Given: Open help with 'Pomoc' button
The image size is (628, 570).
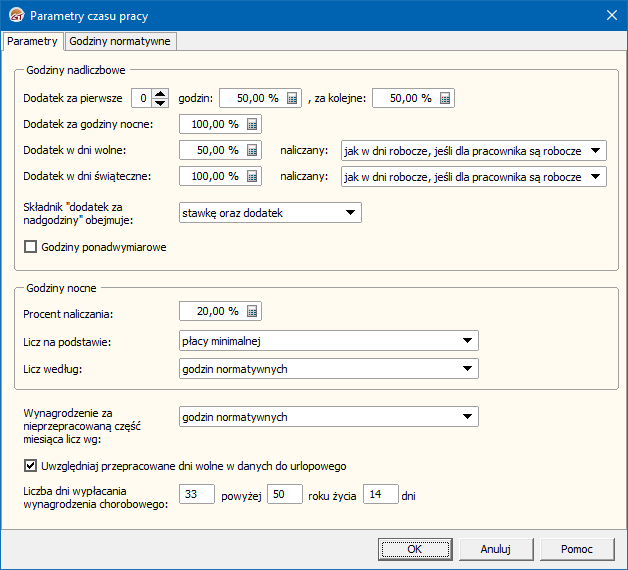Looking at the screenshot, I should pyautogui.click(x=576, y=549).
